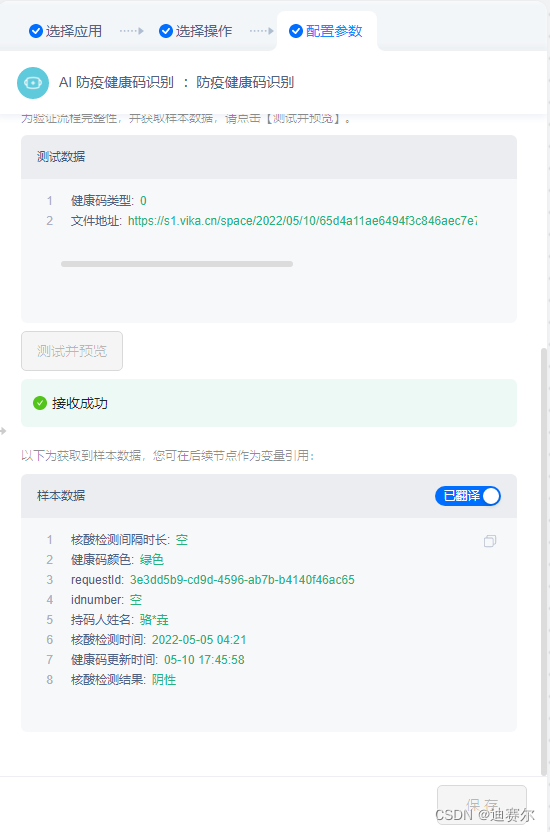Go to the 选择操作 step tab
This screenshot has height=832, width=550.
click(195, 31)
